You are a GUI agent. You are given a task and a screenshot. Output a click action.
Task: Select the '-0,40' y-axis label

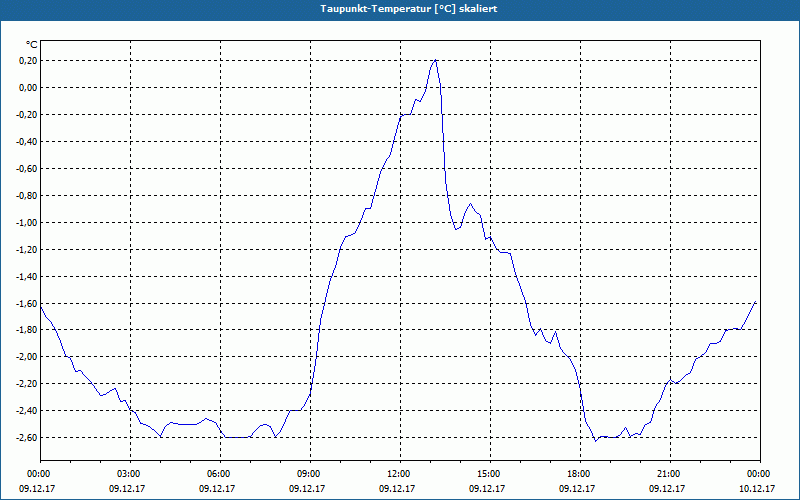(x=28, y=142)
